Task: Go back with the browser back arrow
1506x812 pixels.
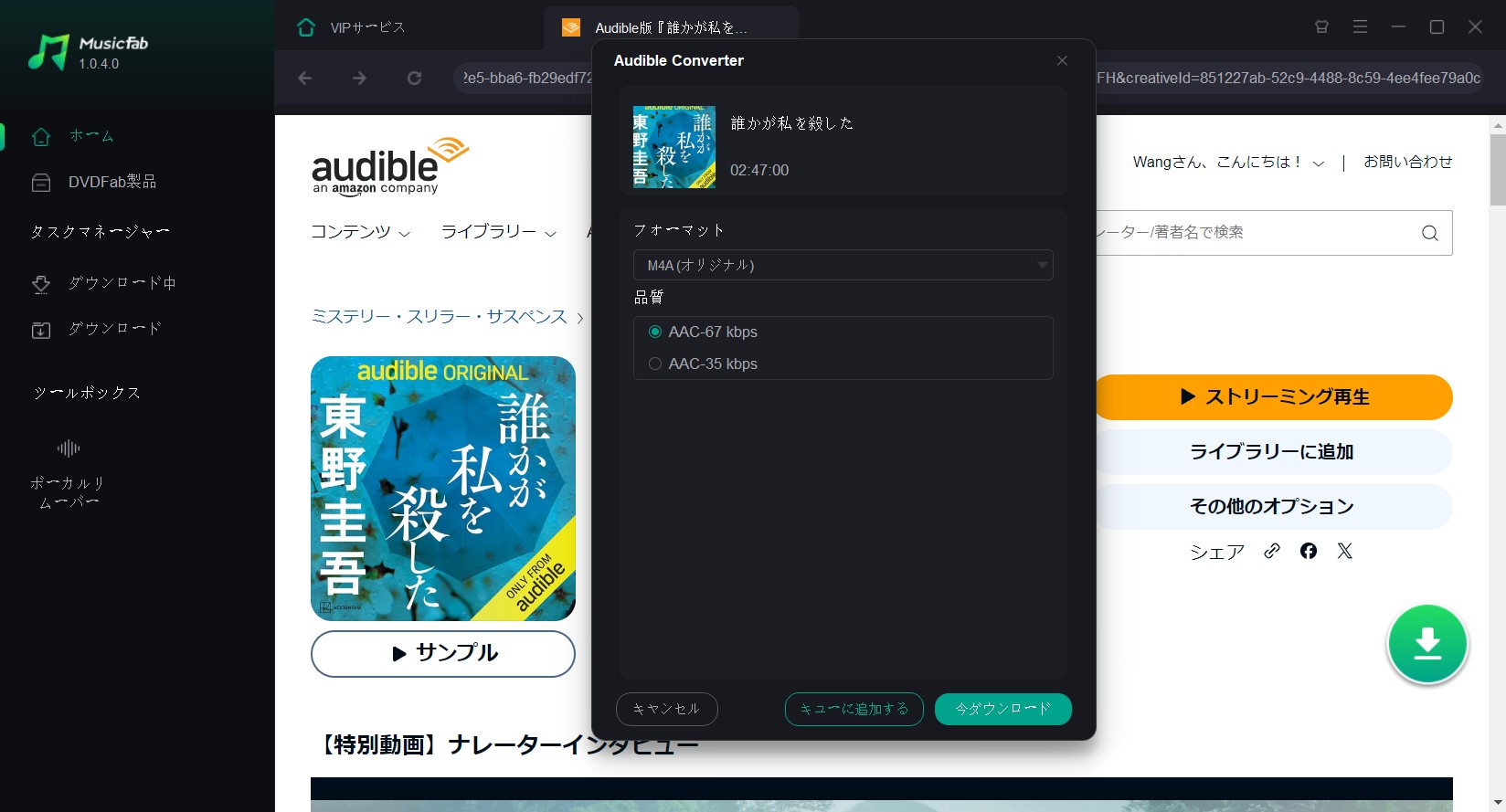Action: (305, 79)
